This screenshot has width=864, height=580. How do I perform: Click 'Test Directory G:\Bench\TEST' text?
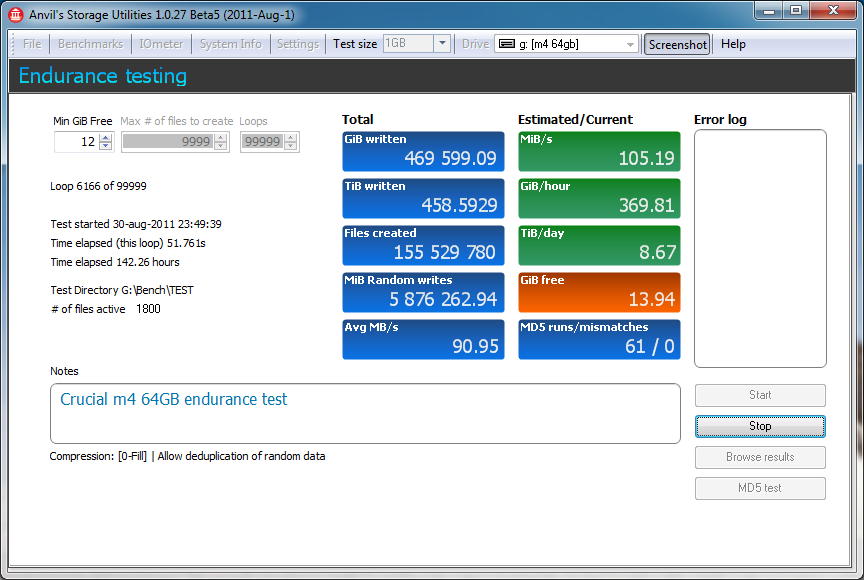(122, 290)
